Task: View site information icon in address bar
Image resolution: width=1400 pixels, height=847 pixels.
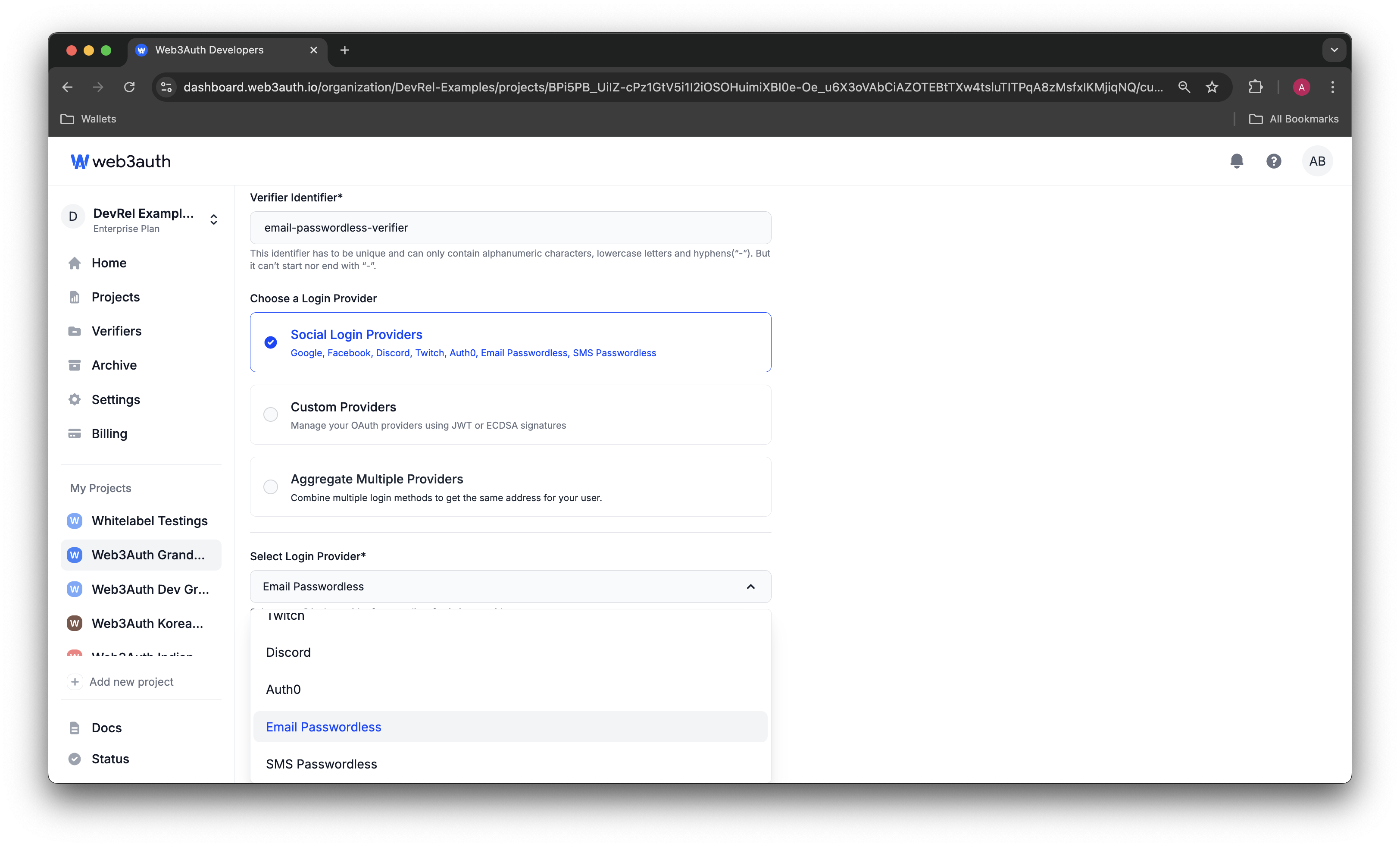Action: (166, 87)
